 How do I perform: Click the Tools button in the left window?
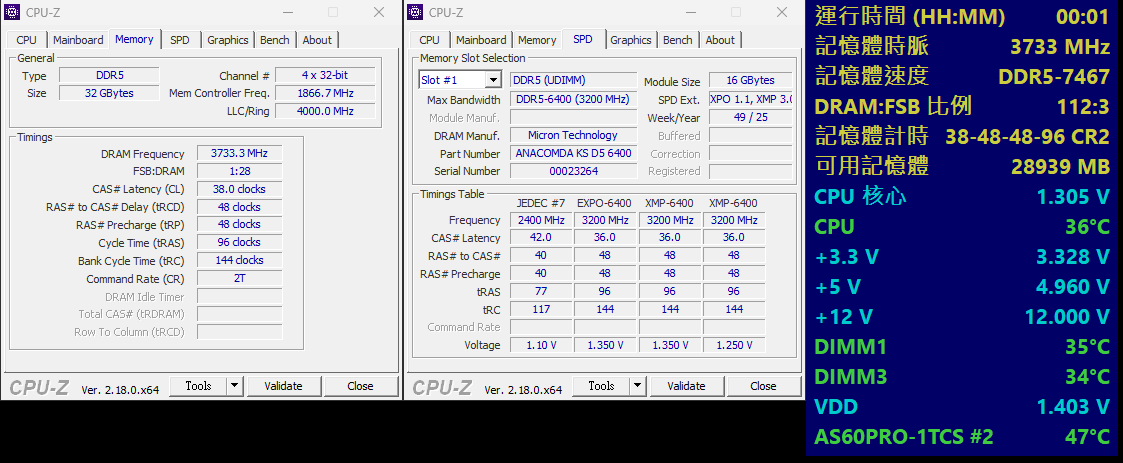coord(198,386)
